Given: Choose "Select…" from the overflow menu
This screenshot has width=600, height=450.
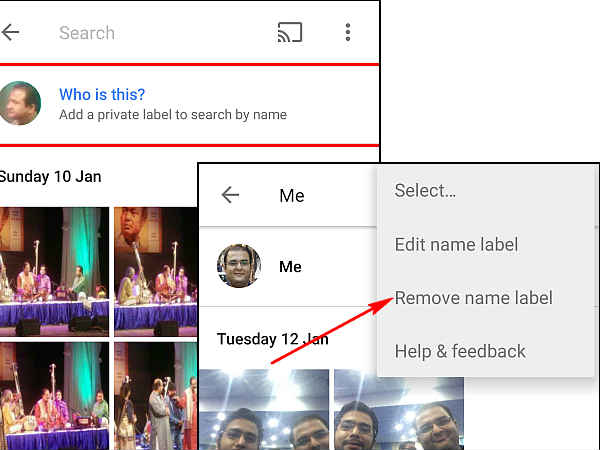Looking at the screenshot, I should [x=425, y=190].
